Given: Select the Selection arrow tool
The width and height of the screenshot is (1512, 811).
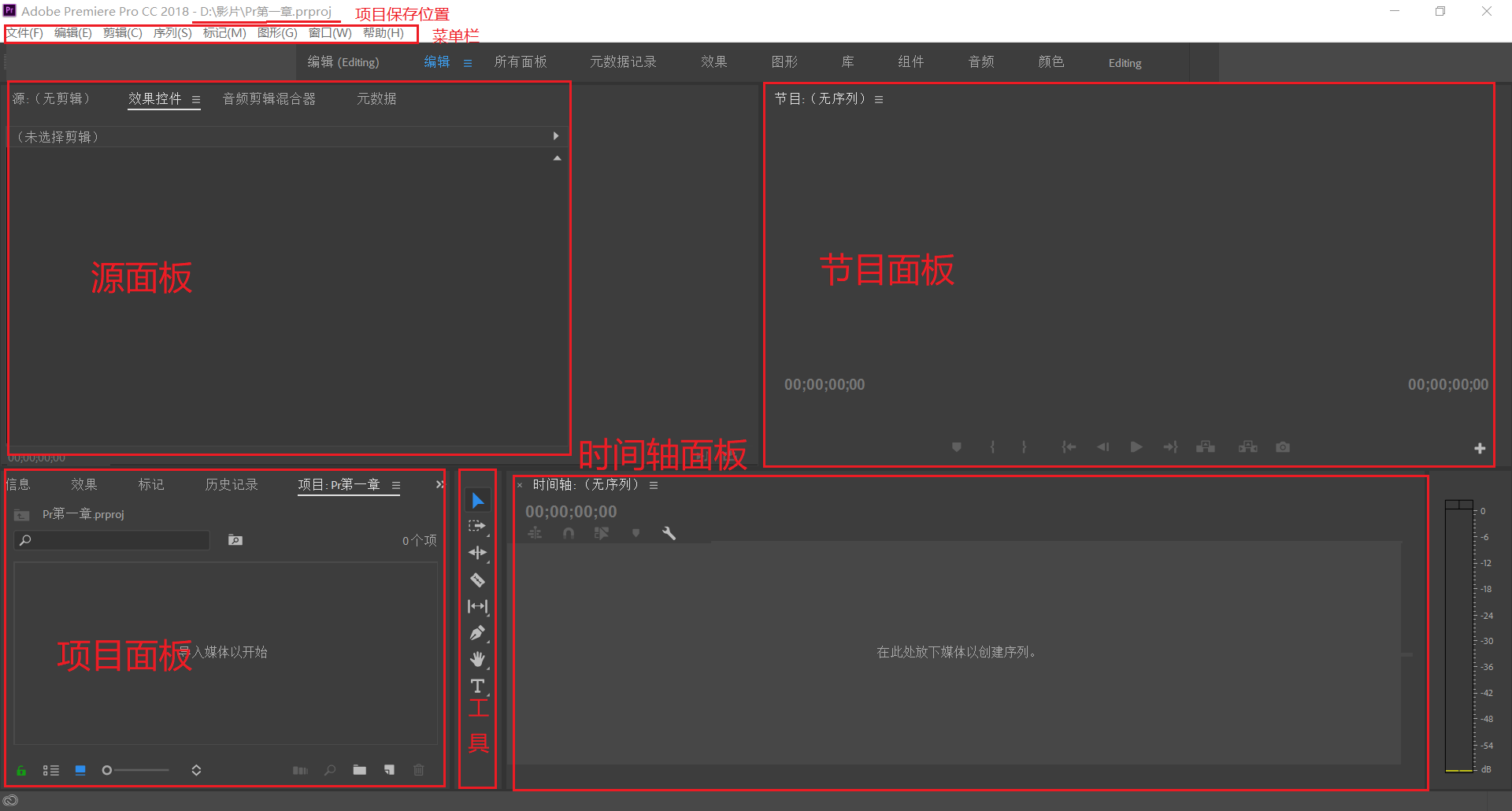Looking at the screenshot, I should (478, 501).
